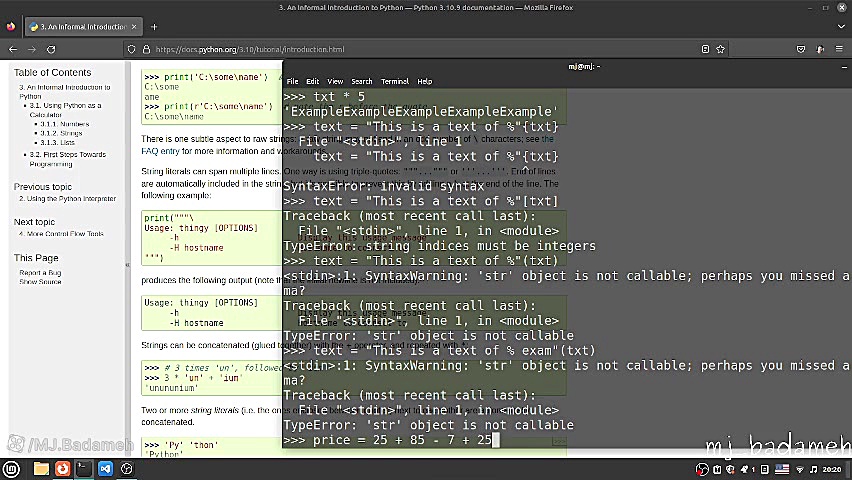Viewport: 852px width, 480px height.
Task: Open the terminal View menu
Action: [335, 81]
